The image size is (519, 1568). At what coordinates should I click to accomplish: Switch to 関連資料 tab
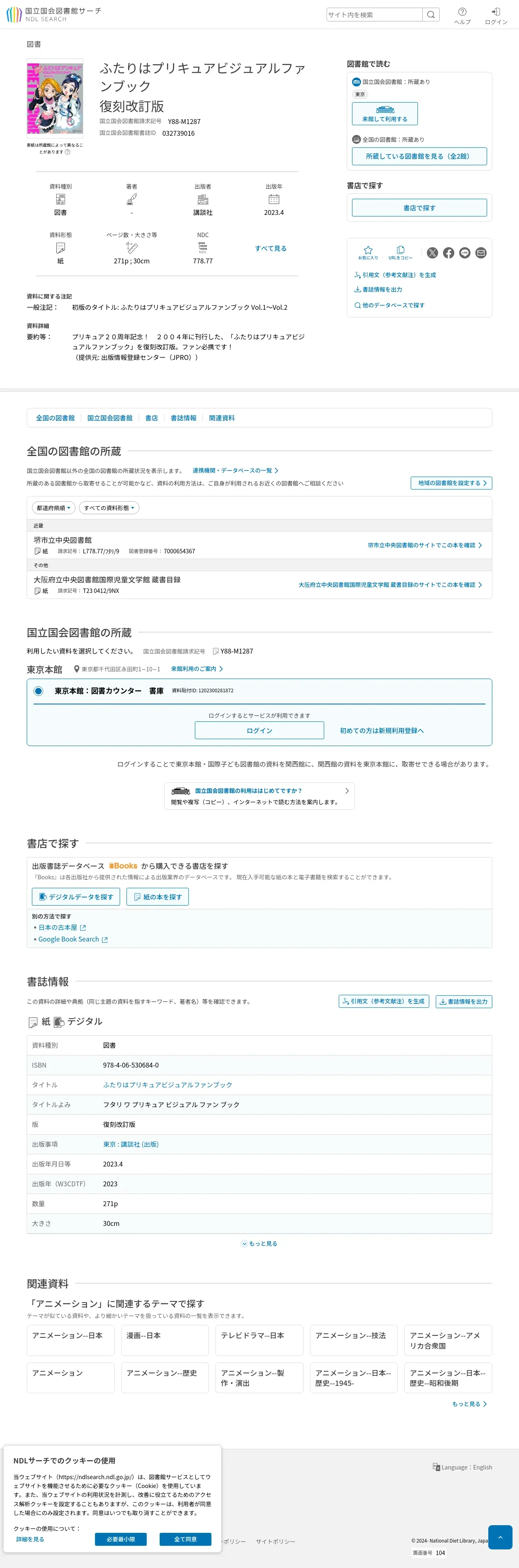[x=222, y=418]
